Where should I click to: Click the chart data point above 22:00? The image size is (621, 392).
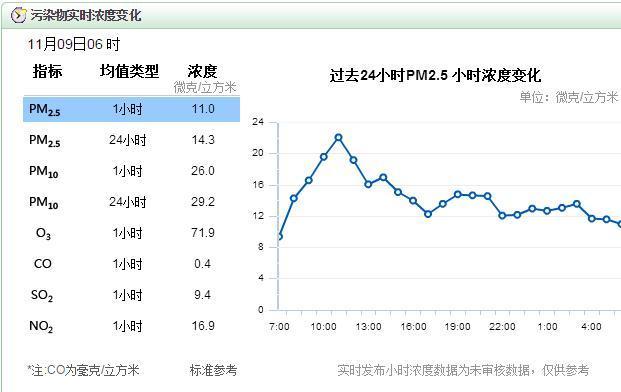[x=502, y=216]
